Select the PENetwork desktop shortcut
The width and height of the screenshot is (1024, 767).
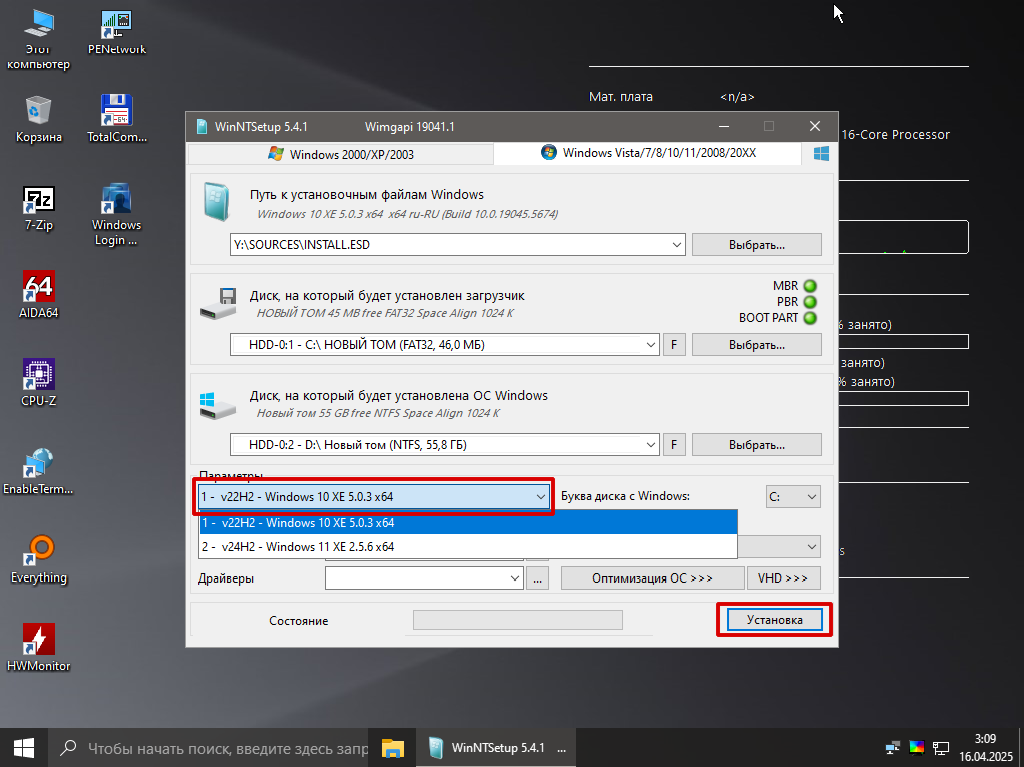(117, 32)
